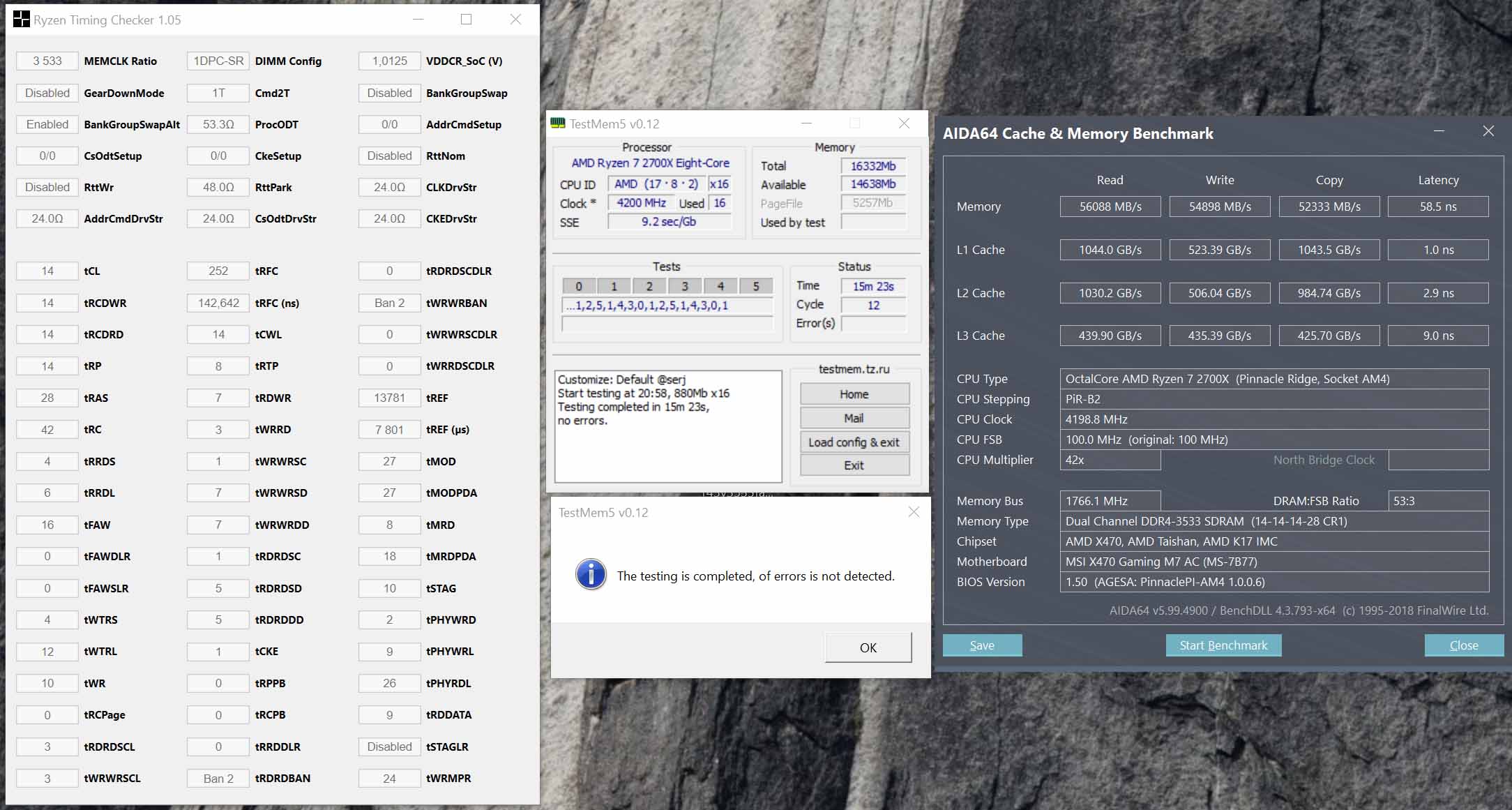Click the Mail button in TestMem5
This screenshot has width=1512, height=810.
pos(854,418)
